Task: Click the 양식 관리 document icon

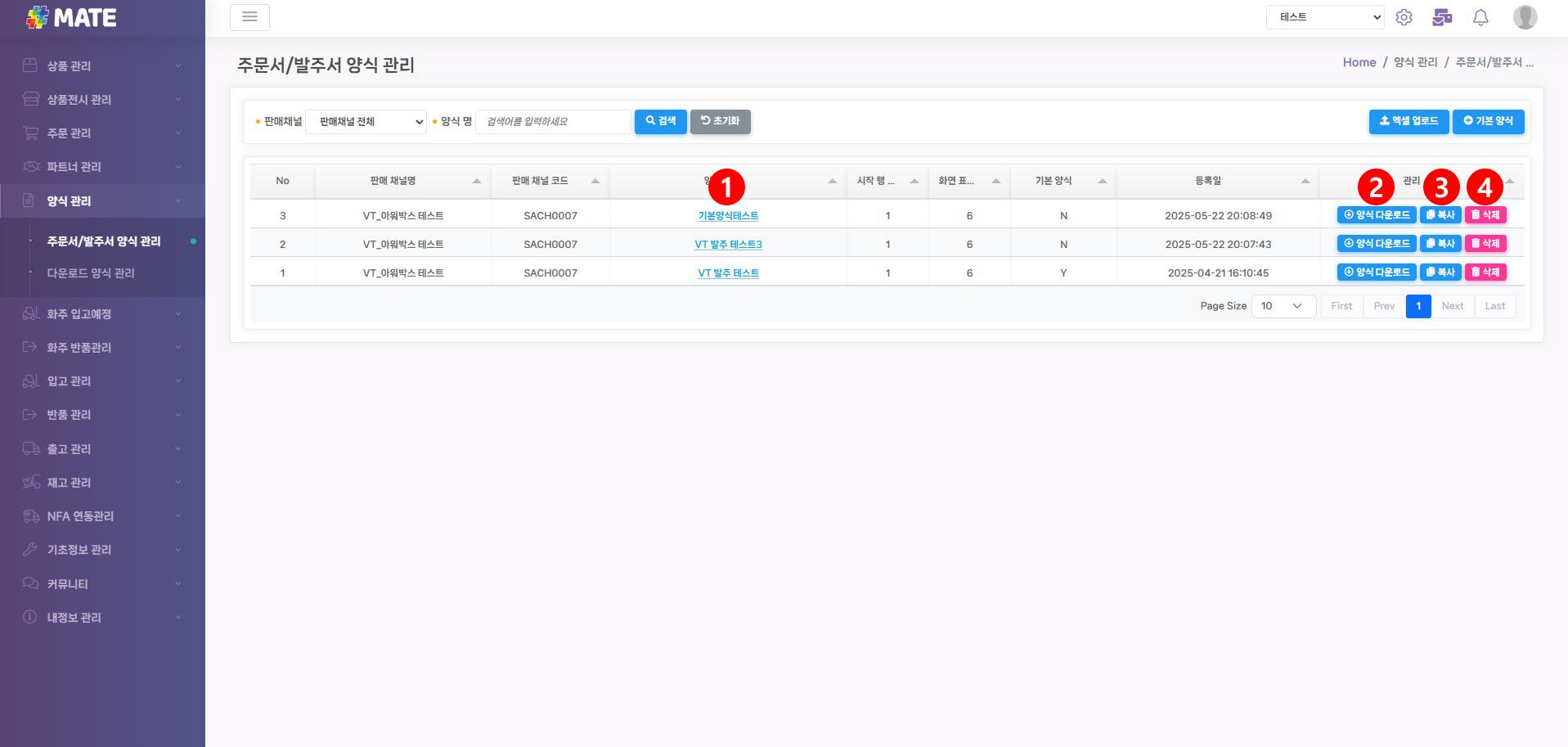Action: 29,200
